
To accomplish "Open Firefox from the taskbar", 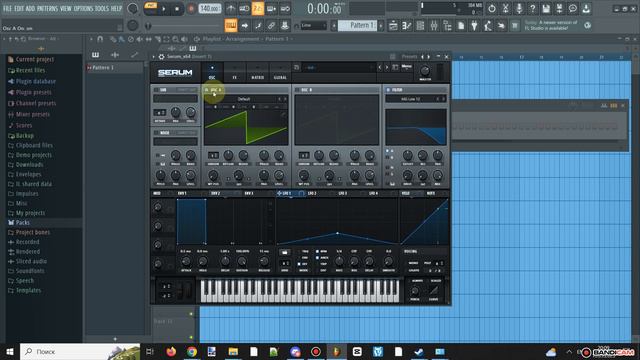I will coord(171,351).
